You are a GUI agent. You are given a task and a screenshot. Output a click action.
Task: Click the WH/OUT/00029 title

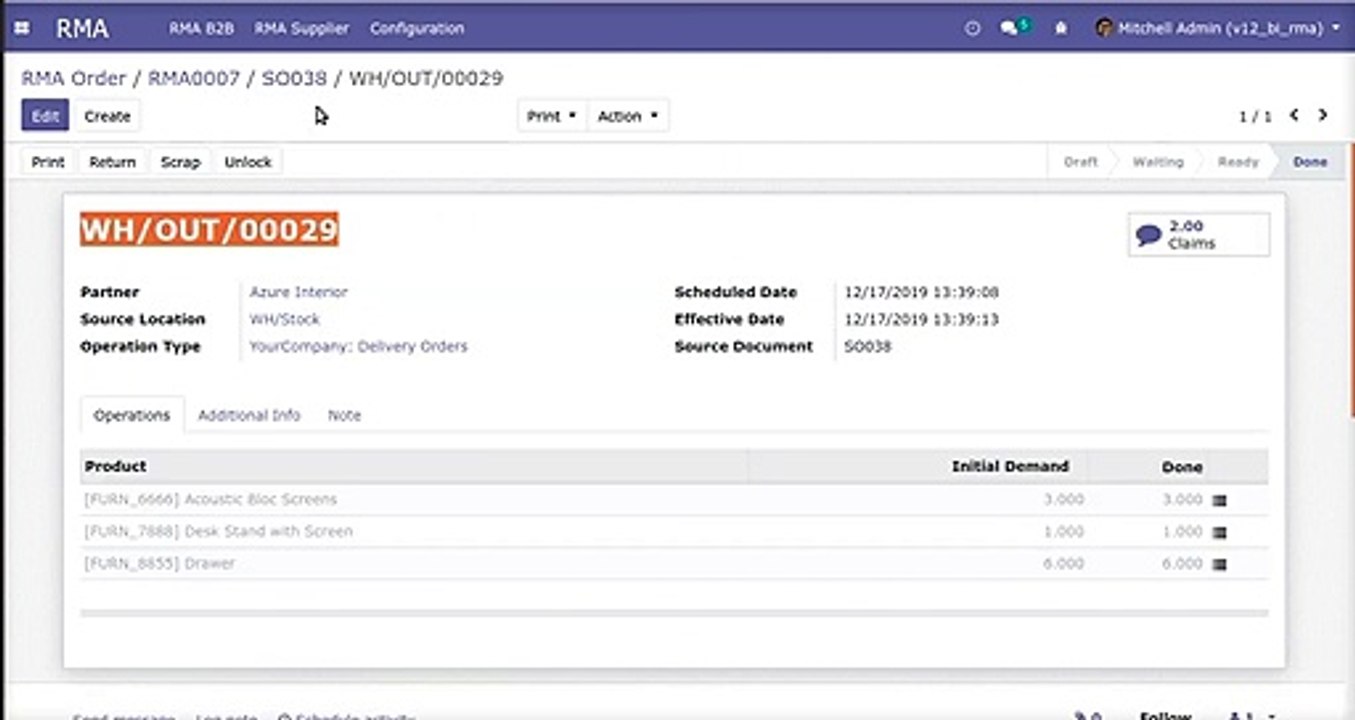tap(209, 229)
